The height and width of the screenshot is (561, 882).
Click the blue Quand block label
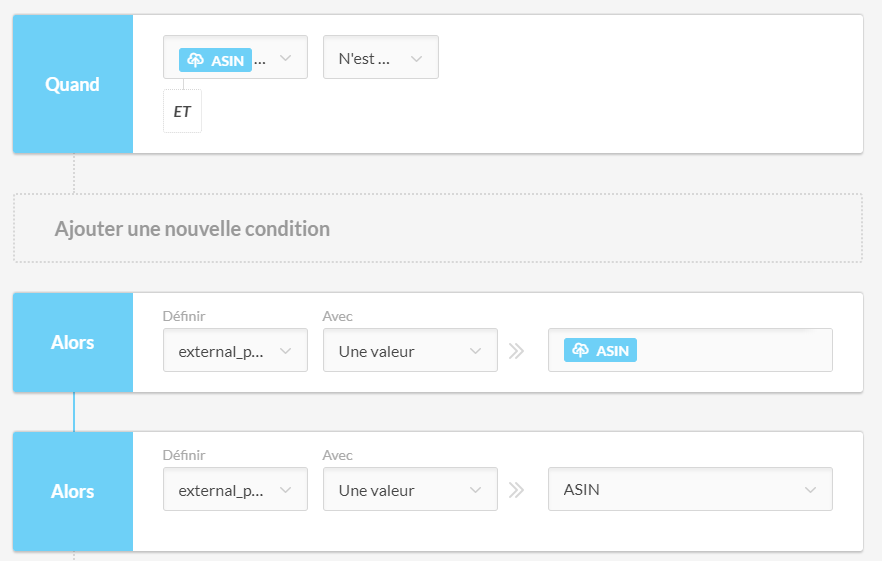coord(72,84)
